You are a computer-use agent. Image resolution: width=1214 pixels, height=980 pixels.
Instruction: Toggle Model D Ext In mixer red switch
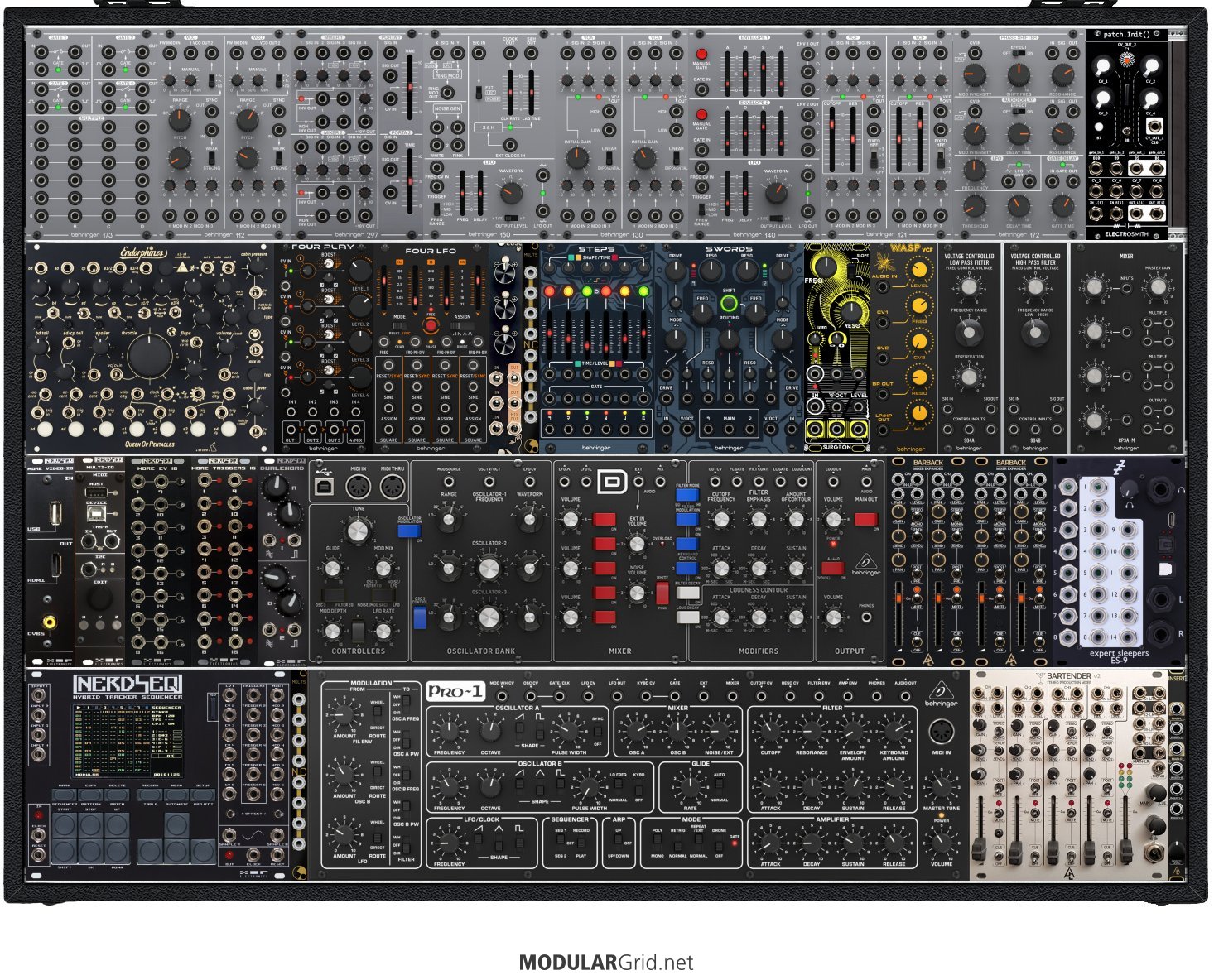[x=604, y=543]
